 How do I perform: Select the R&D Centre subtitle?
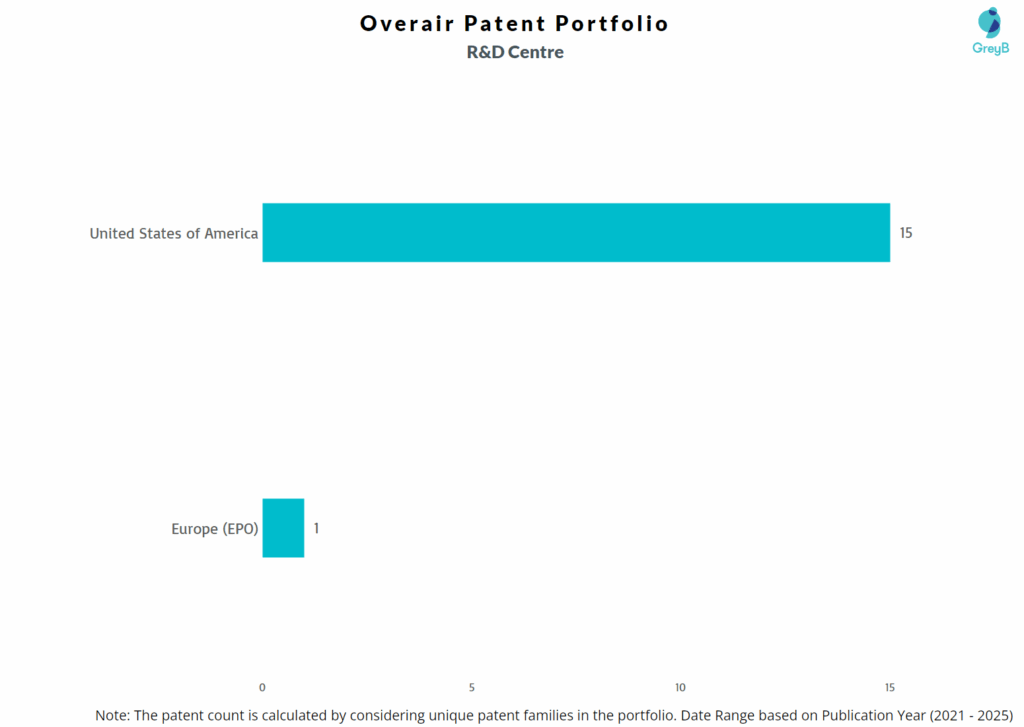tap(515, 52)
